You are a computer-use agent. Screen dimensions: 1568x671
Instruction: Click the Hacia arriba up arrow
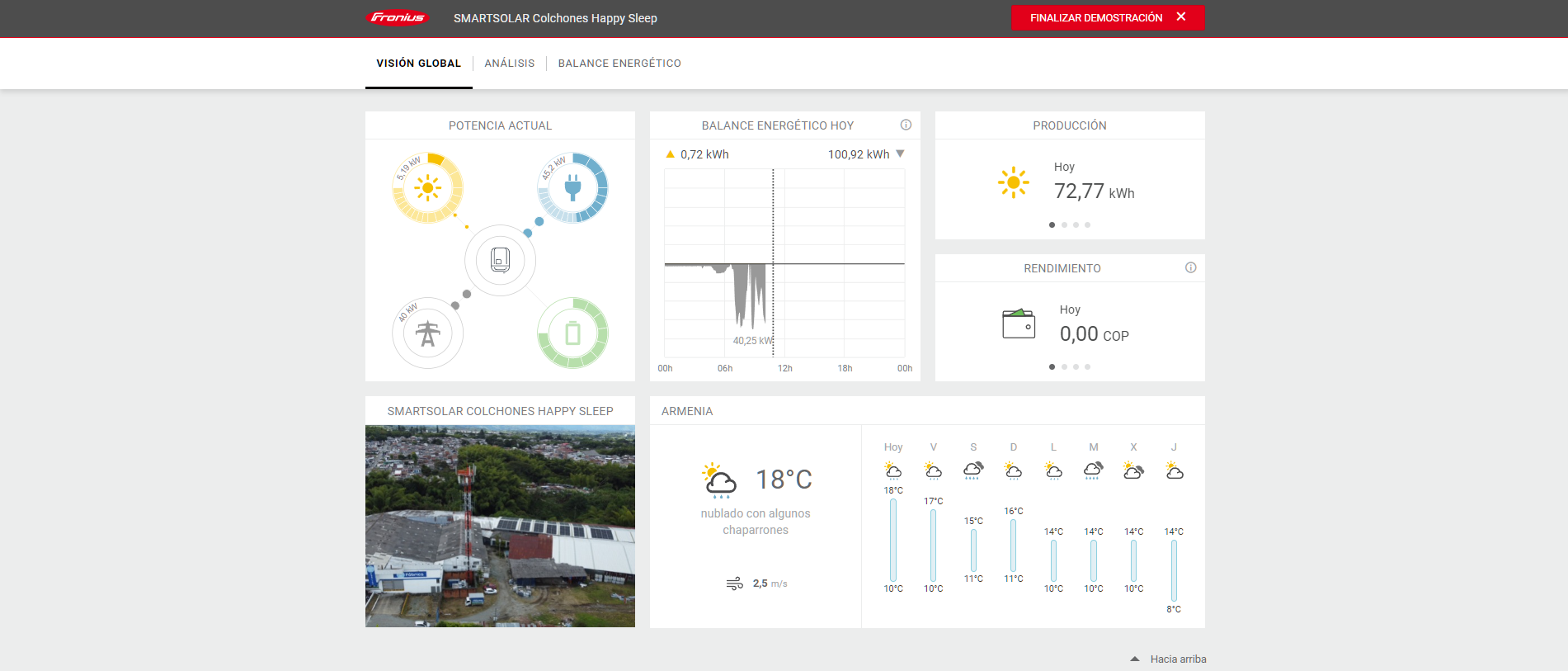point(1135,659)
